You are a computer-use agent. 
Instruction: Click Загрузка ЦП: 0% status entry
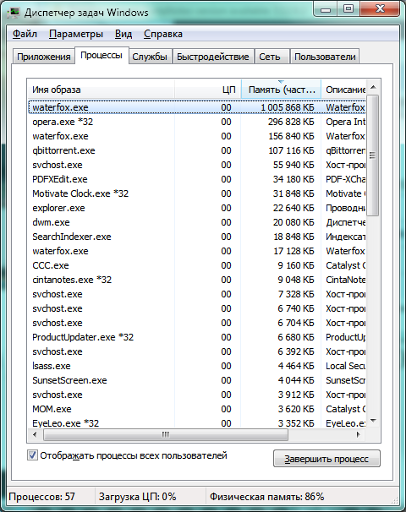click(137, 497)
